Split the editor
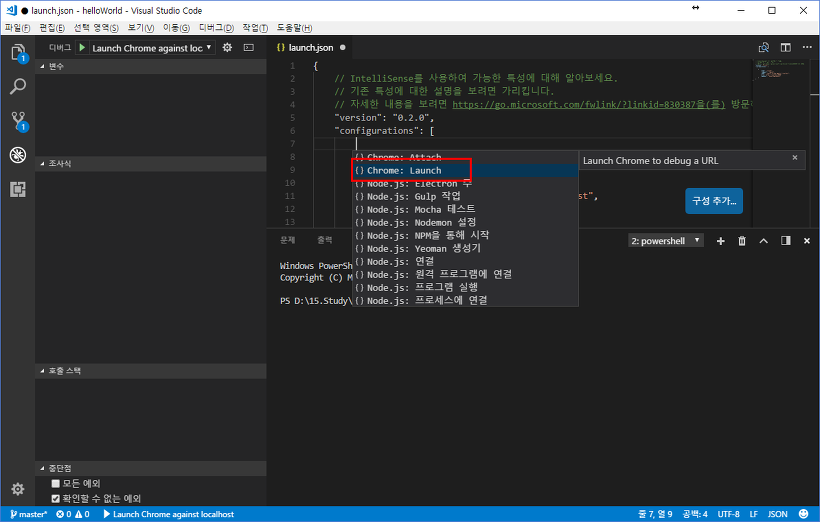 (x=785, y=48)
